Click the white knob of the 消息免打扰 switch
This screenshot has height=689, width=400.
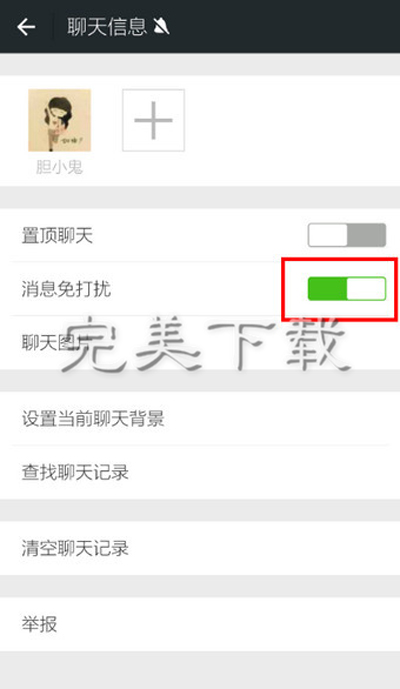point(366,289)
